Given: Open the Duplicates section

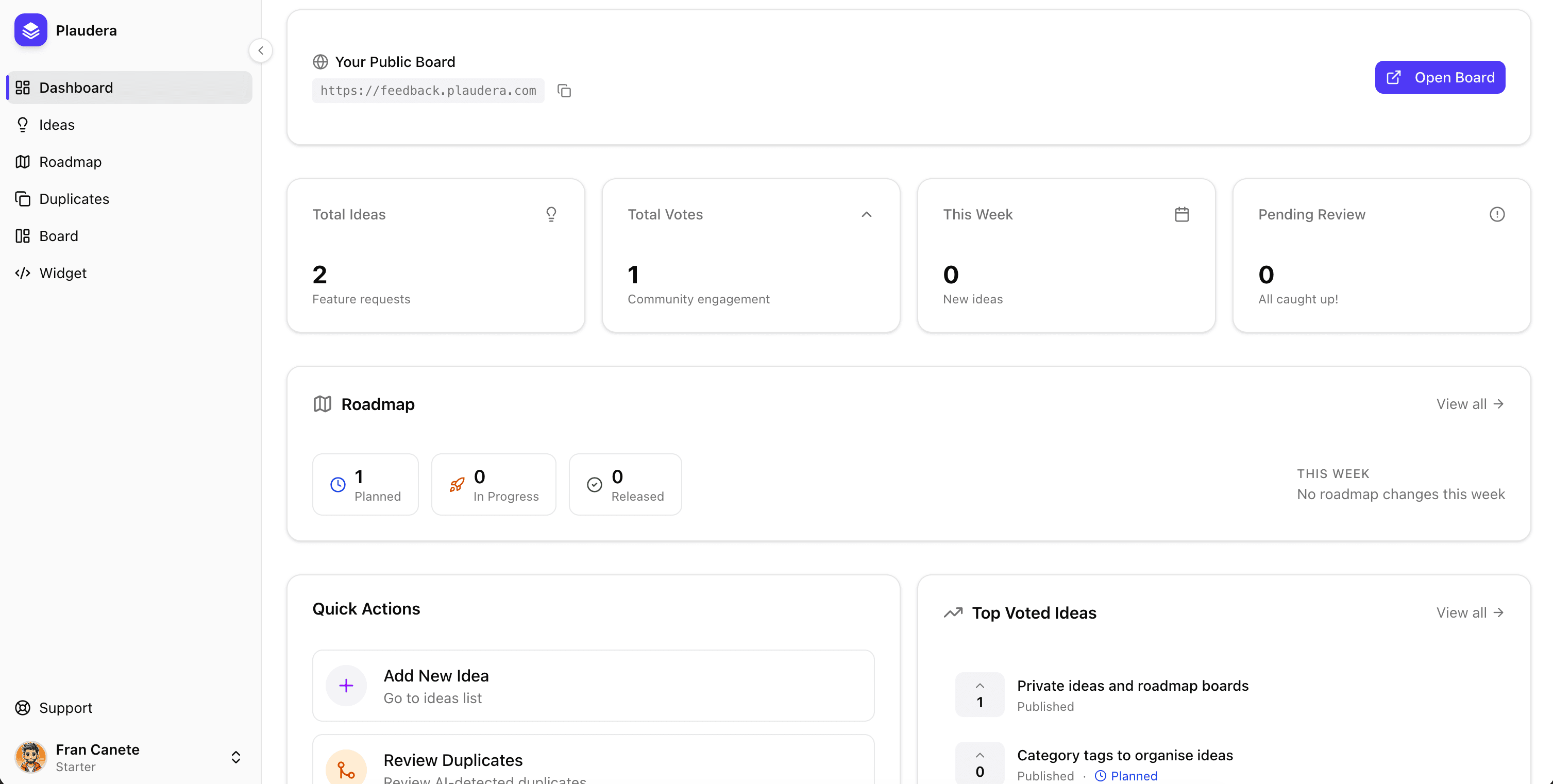Looking at the screenshot, I should pos(74,198).
